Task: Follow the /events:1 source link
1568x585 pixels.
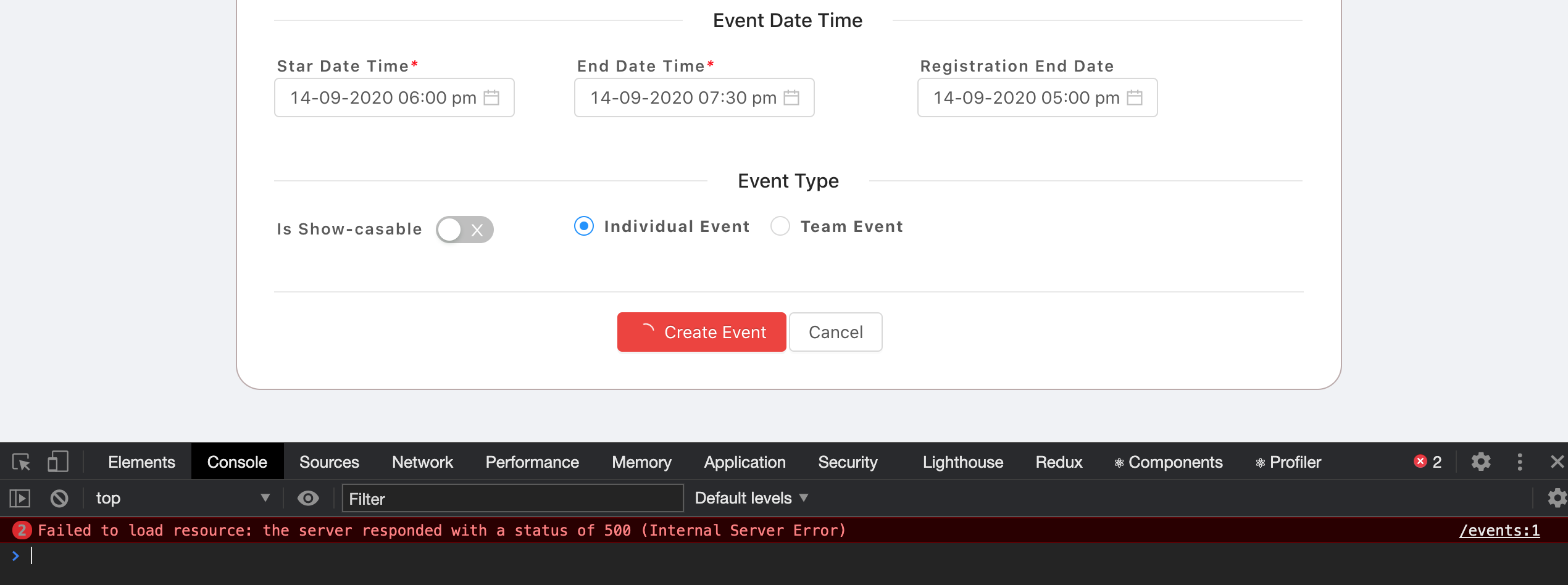Action: tap(1499, 531)
